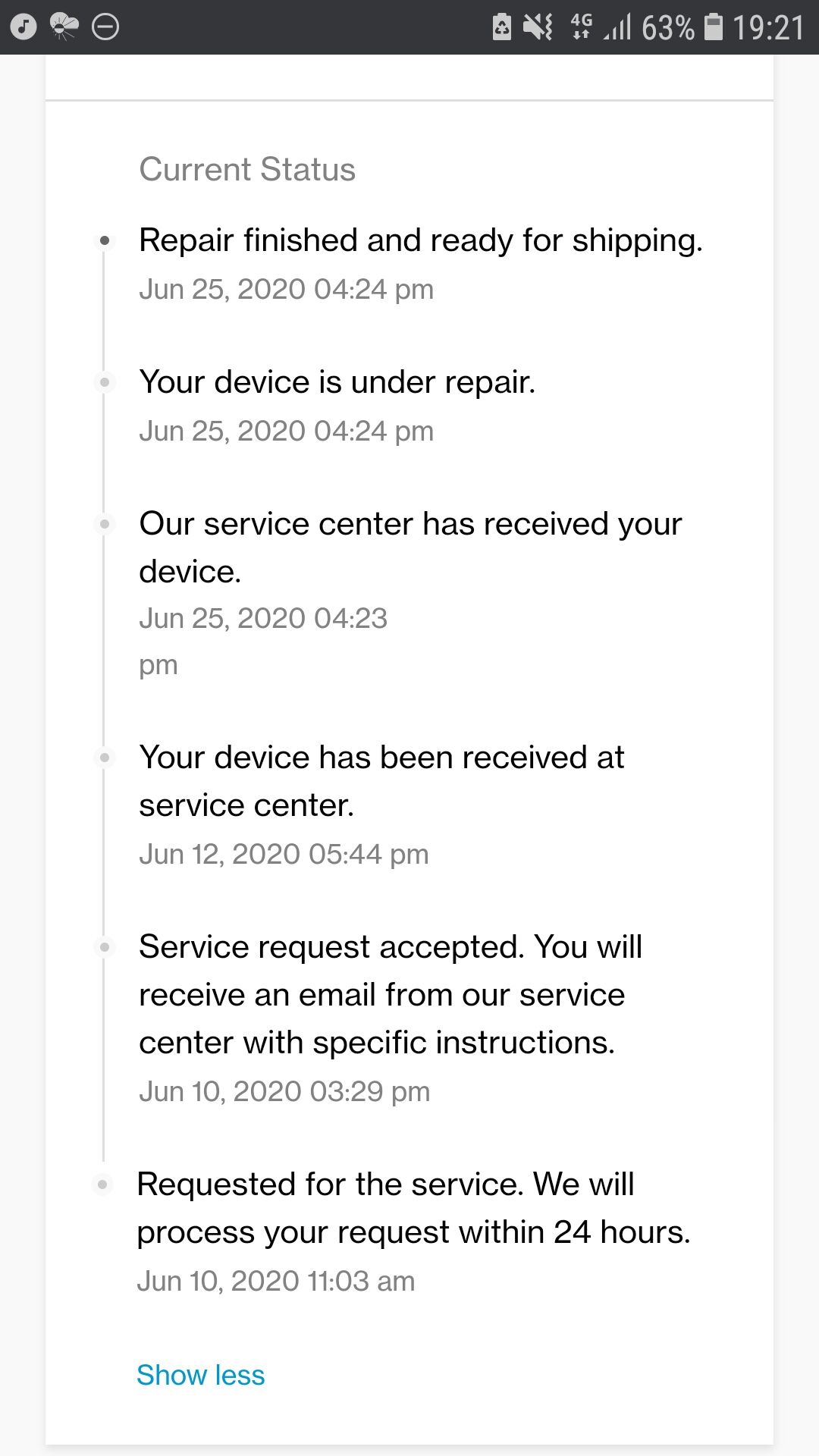Tap the bug-shaped notification icon
This screenshot has width=819, height=1456.
tap(64, 27)
